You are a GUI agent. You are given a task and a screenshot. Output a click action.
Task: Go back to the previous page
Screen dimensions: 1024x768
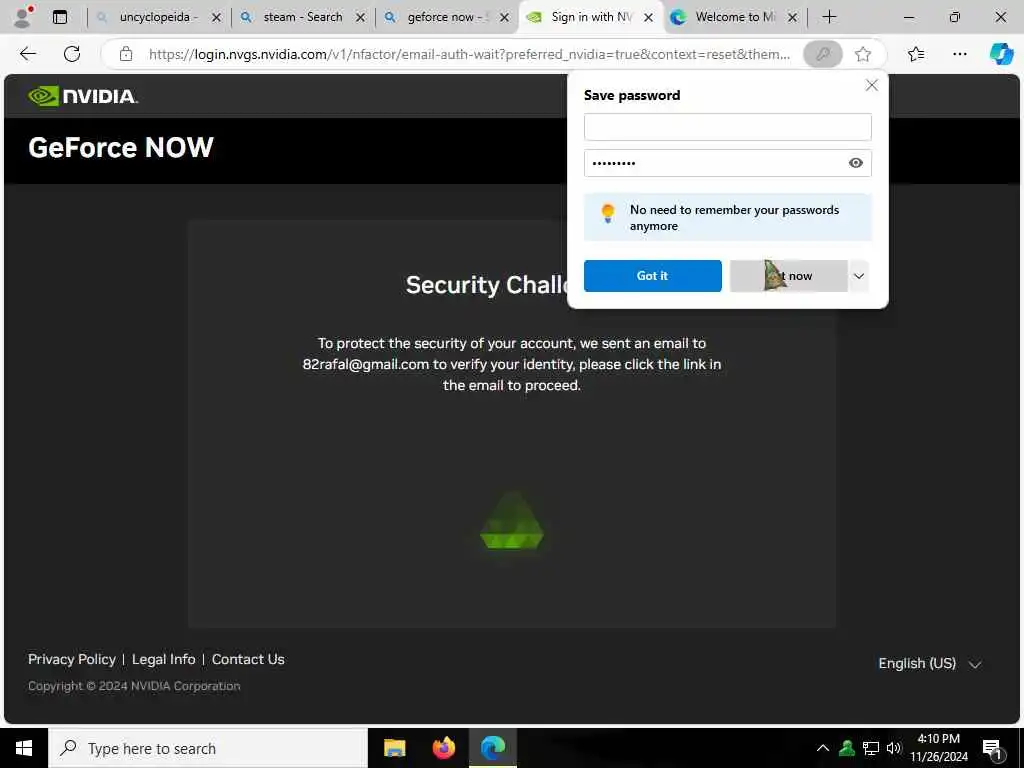pos(28,54)
